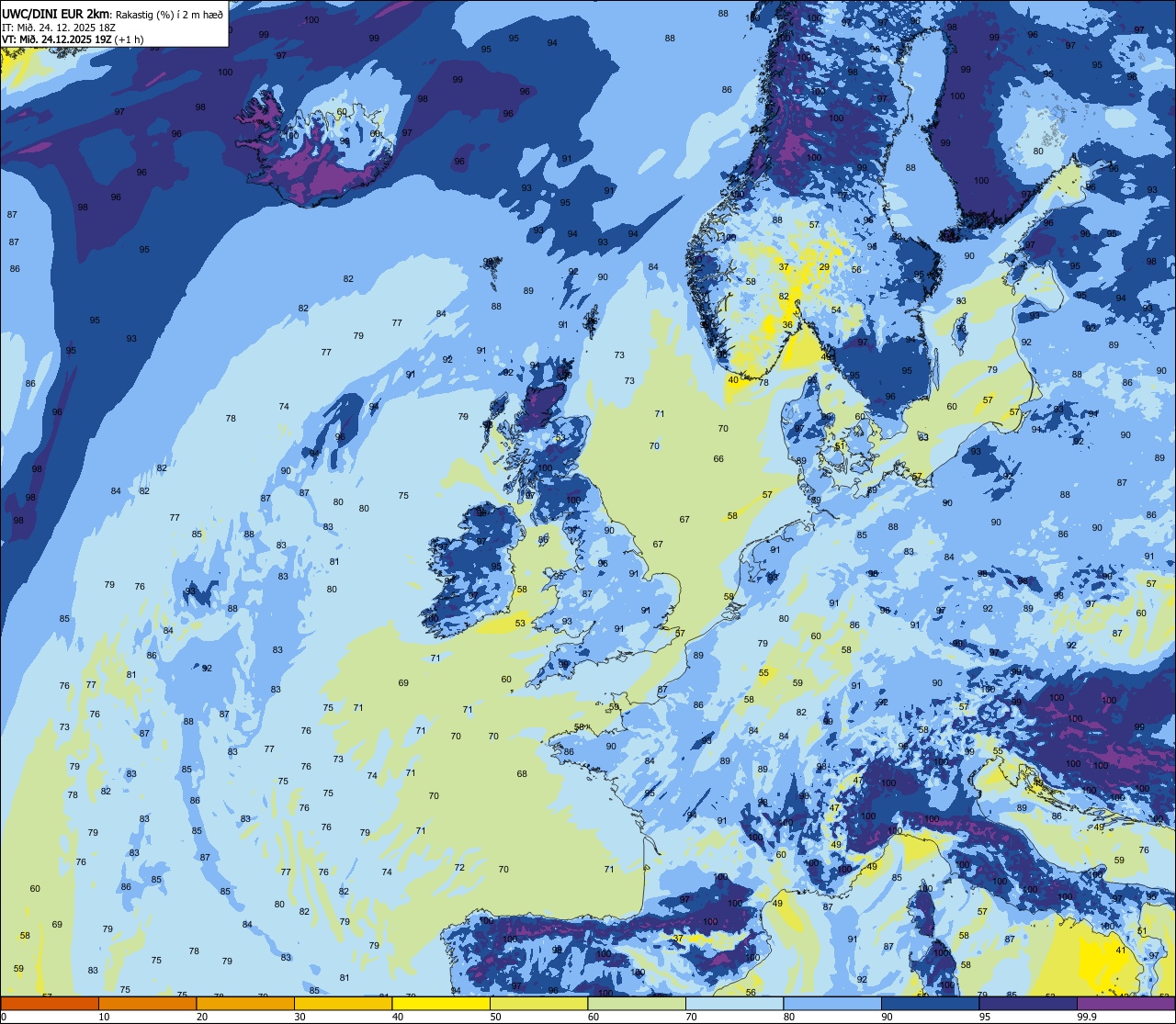Click the legend tick label '30'
The width and height of the screenshot is (1176, 1024).
[x=300, y=1017]
